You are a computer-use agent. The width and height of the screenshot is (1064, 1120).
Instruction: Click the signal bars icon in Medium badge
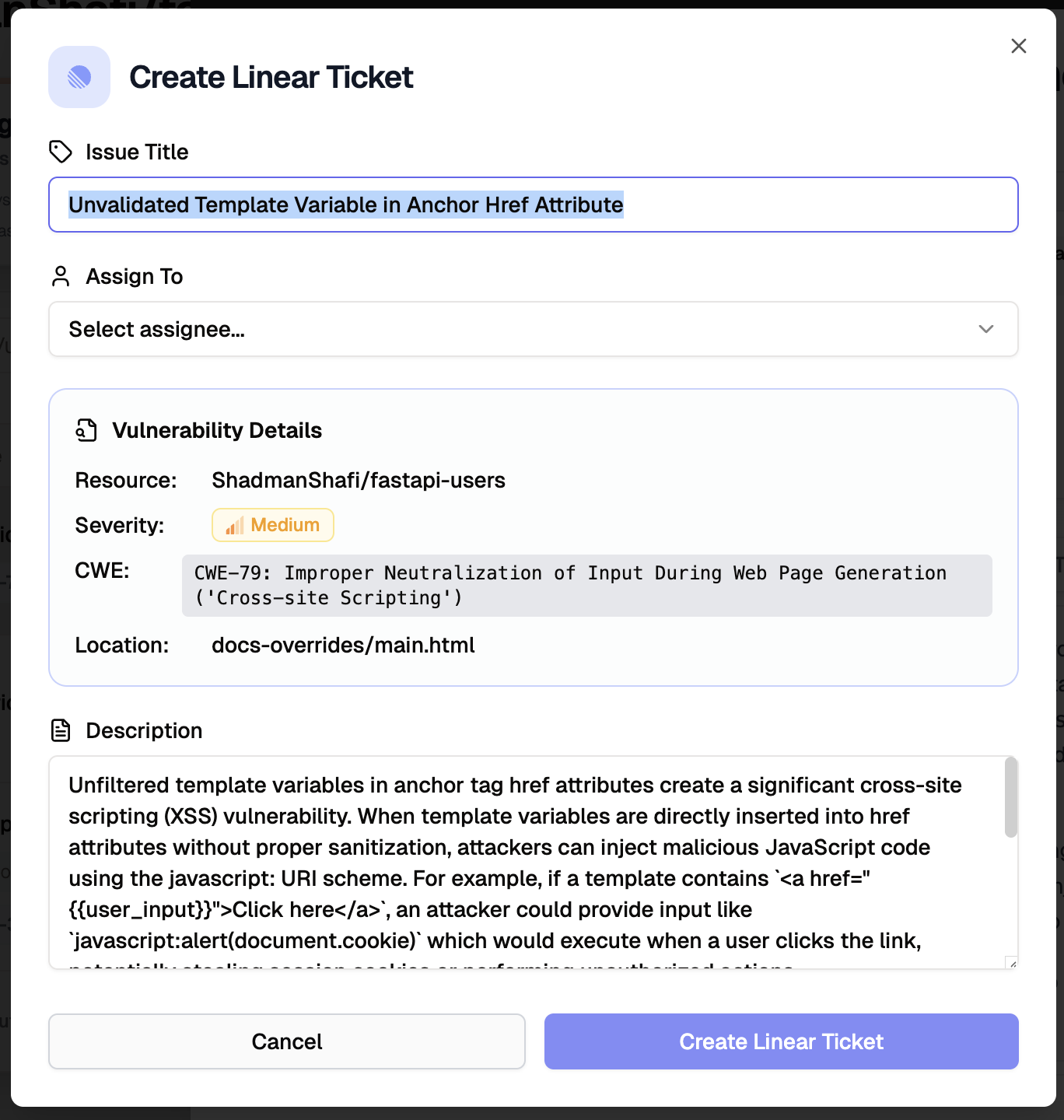click(233, 525)
